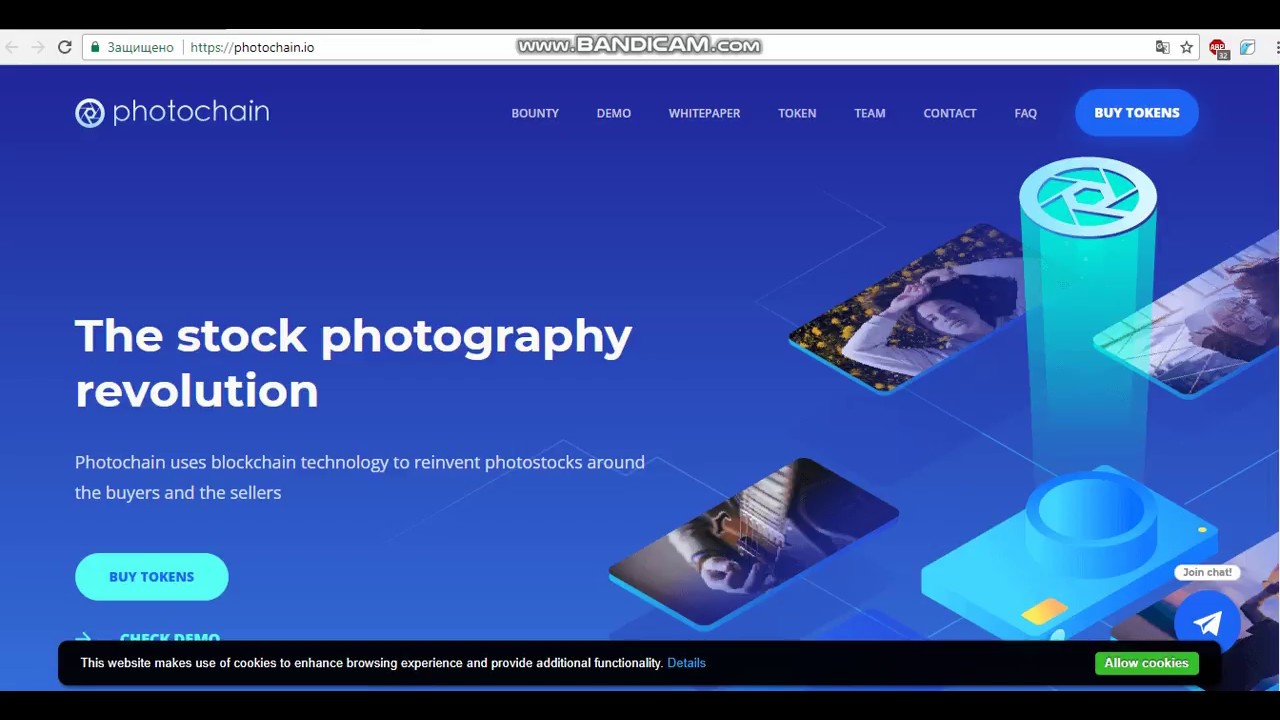
Task: Open the DEMO nav item
Action: pos(614,113)
